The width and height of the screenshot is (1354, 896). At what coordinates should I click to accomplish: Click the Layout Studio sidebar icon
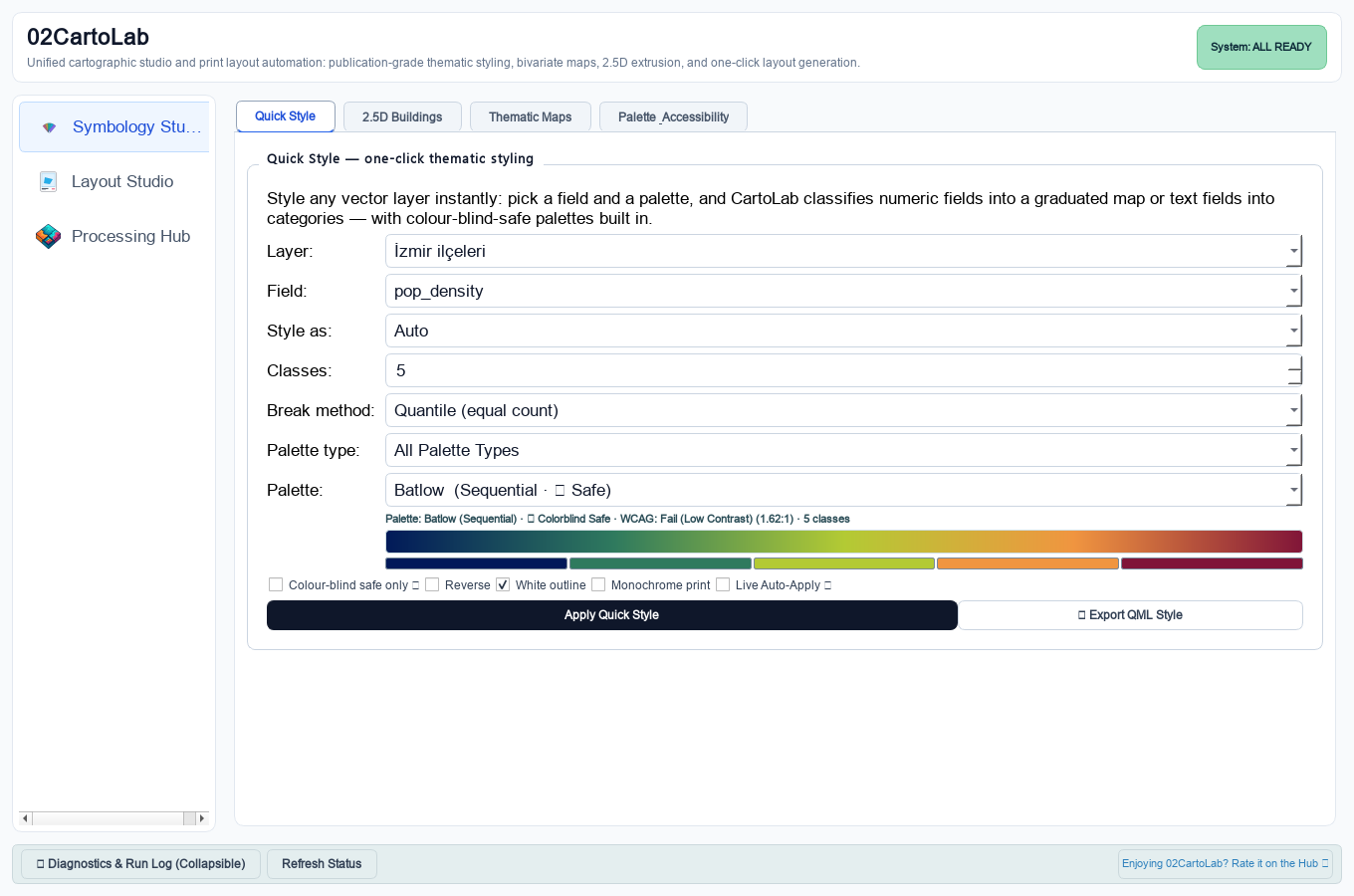point(48,182)
